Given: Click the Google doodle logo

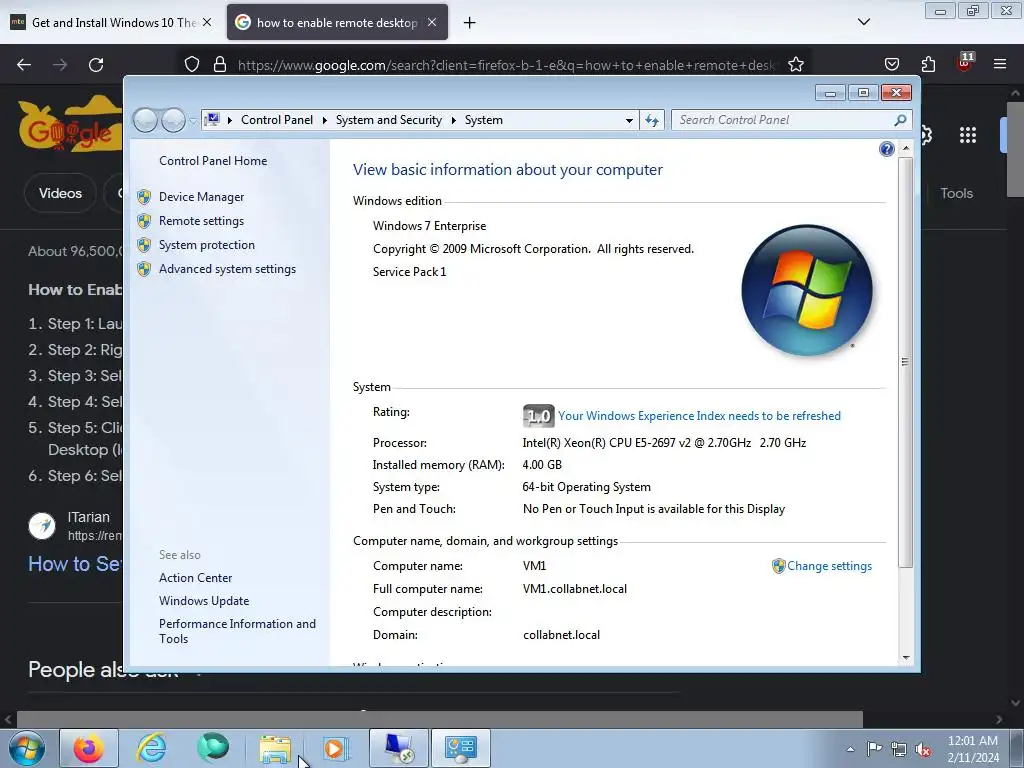Looking at the screenshot, I should 71,124.
